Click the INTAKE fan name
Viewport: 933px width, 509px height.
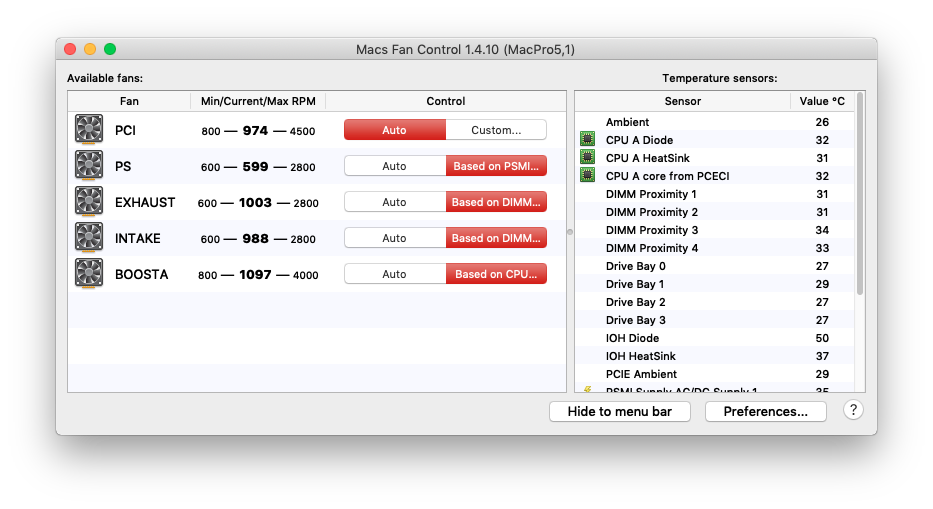[138, 238]
